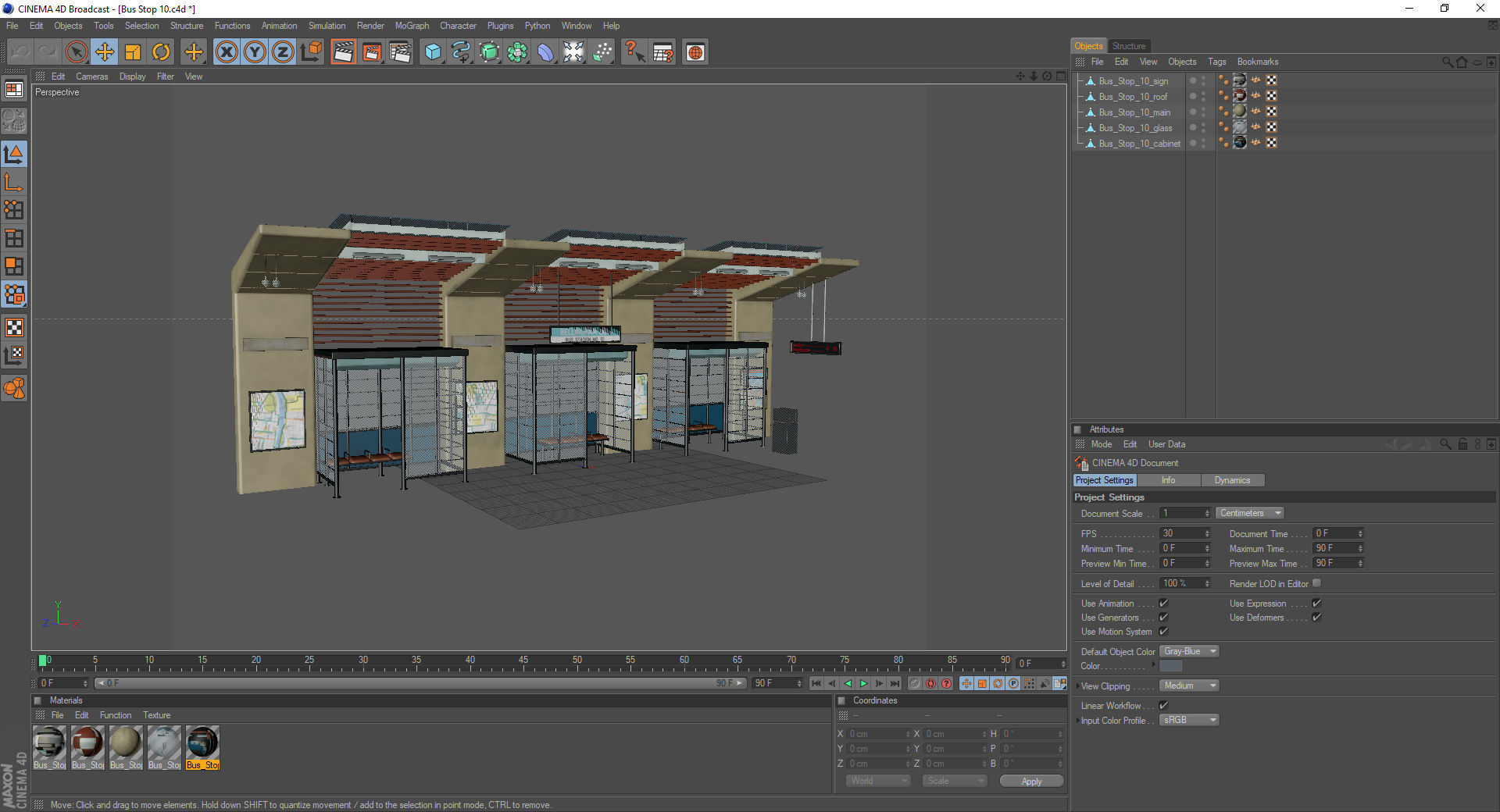This screenshot has height=812, width=1500.
Task: Toggle Use Generators checkbox
Action: (x=1163, y=618)
